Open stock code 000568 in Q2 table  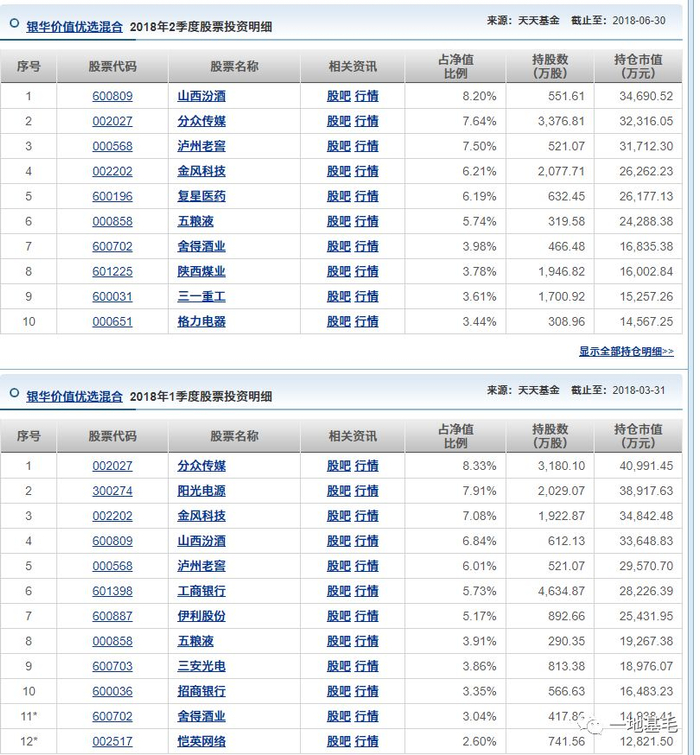click(x=112, y=146)
